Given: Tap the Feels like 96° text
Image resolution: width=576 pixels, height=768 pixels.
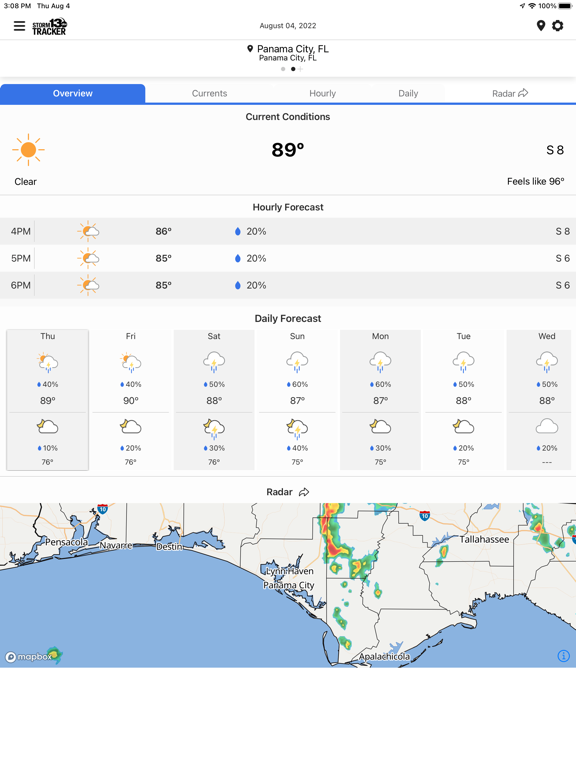Looking at the screenshot, I should tap(535, 181).
